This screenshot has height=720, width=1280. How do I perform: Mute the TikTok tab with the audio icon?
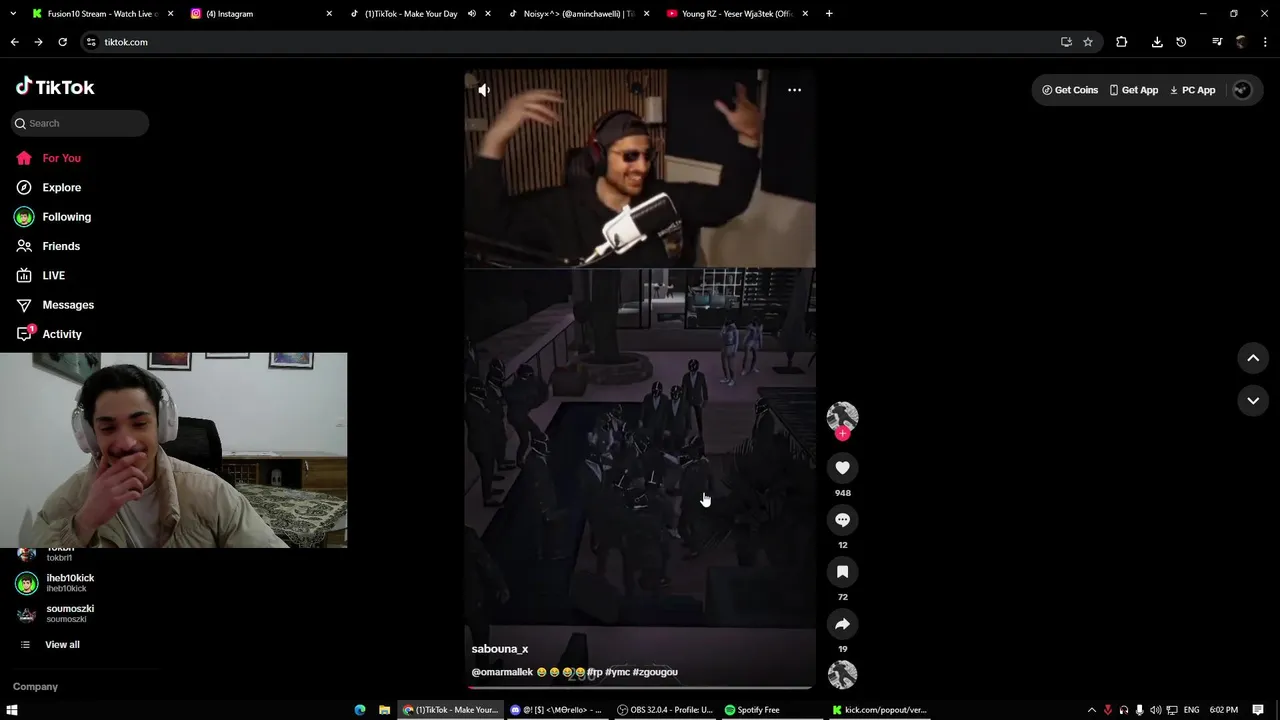(x=471, y=14)
